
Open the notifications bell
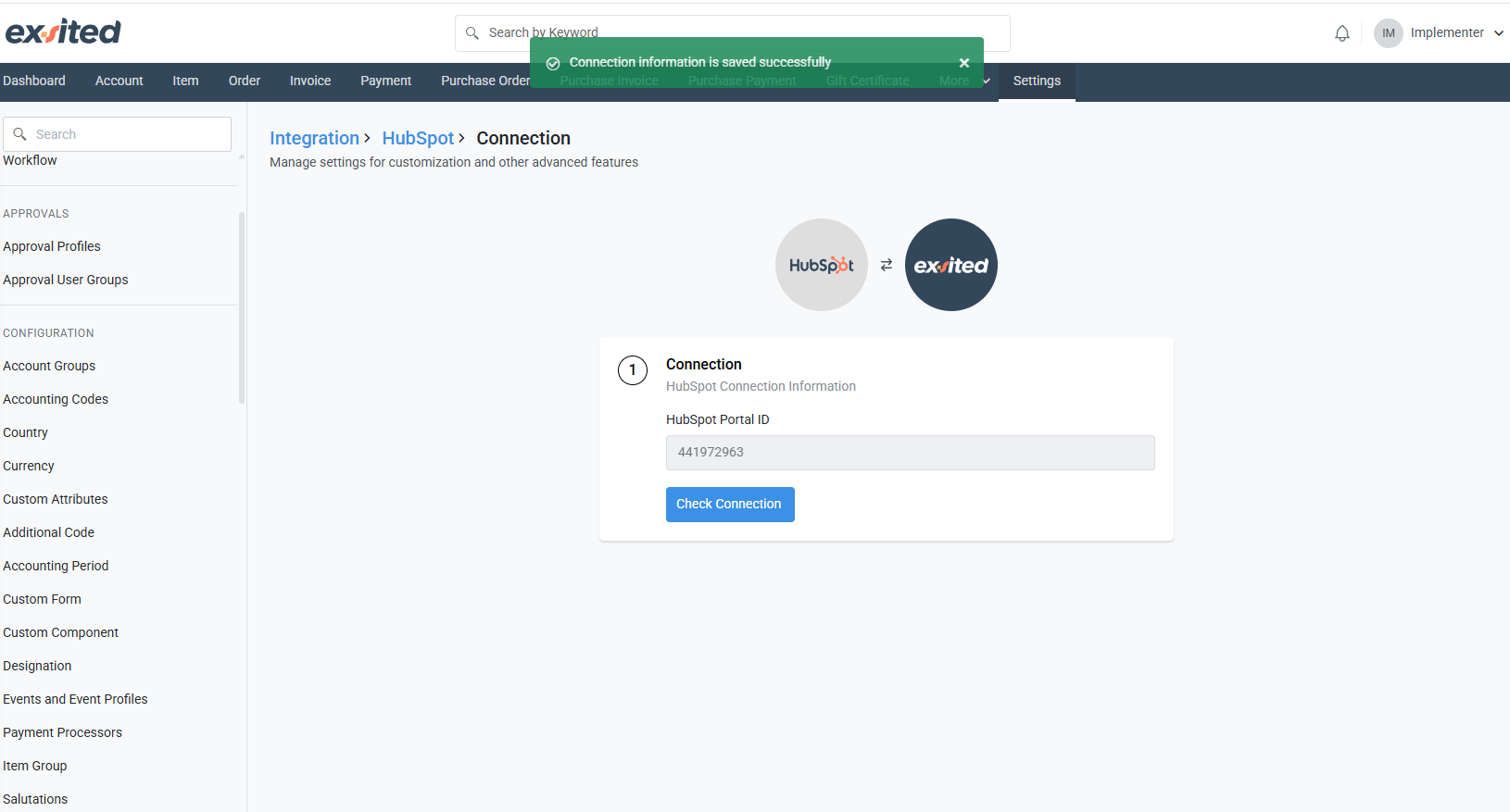click(1342, 33)
